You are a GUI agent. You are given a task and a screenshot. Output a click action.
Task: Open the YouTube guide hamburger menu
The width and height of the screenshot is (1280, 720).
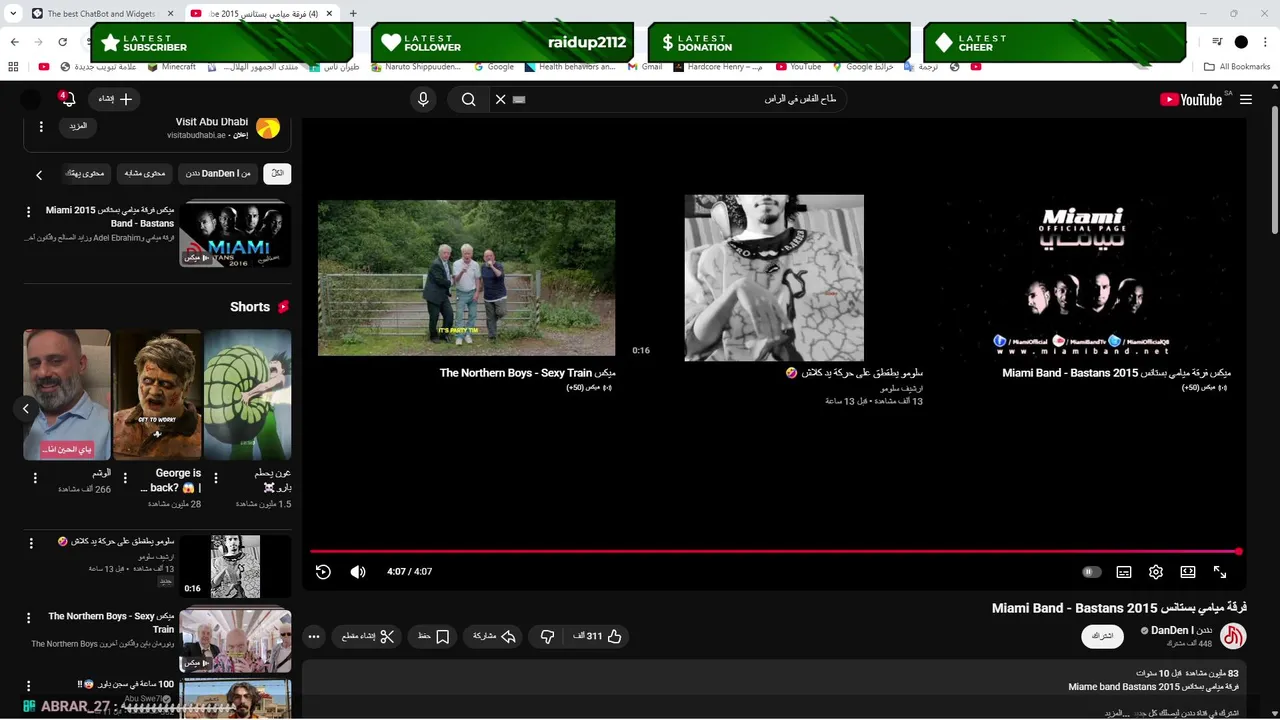click(1245, 99)
